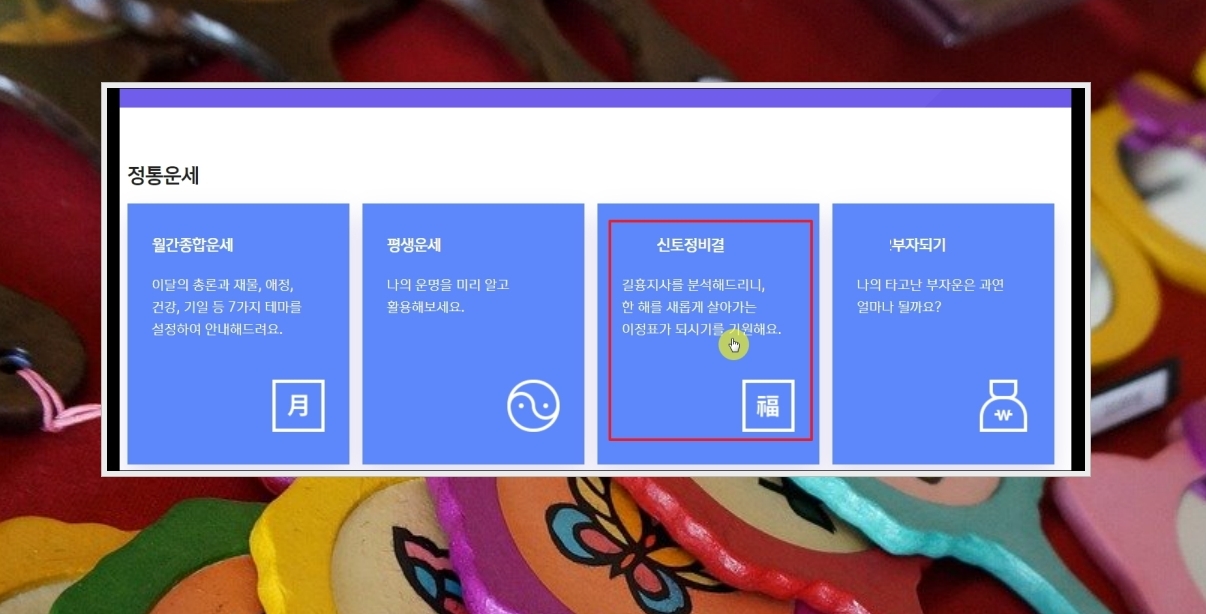
Task: Select the yin-yang symbol icon
Action: (533, 406)
